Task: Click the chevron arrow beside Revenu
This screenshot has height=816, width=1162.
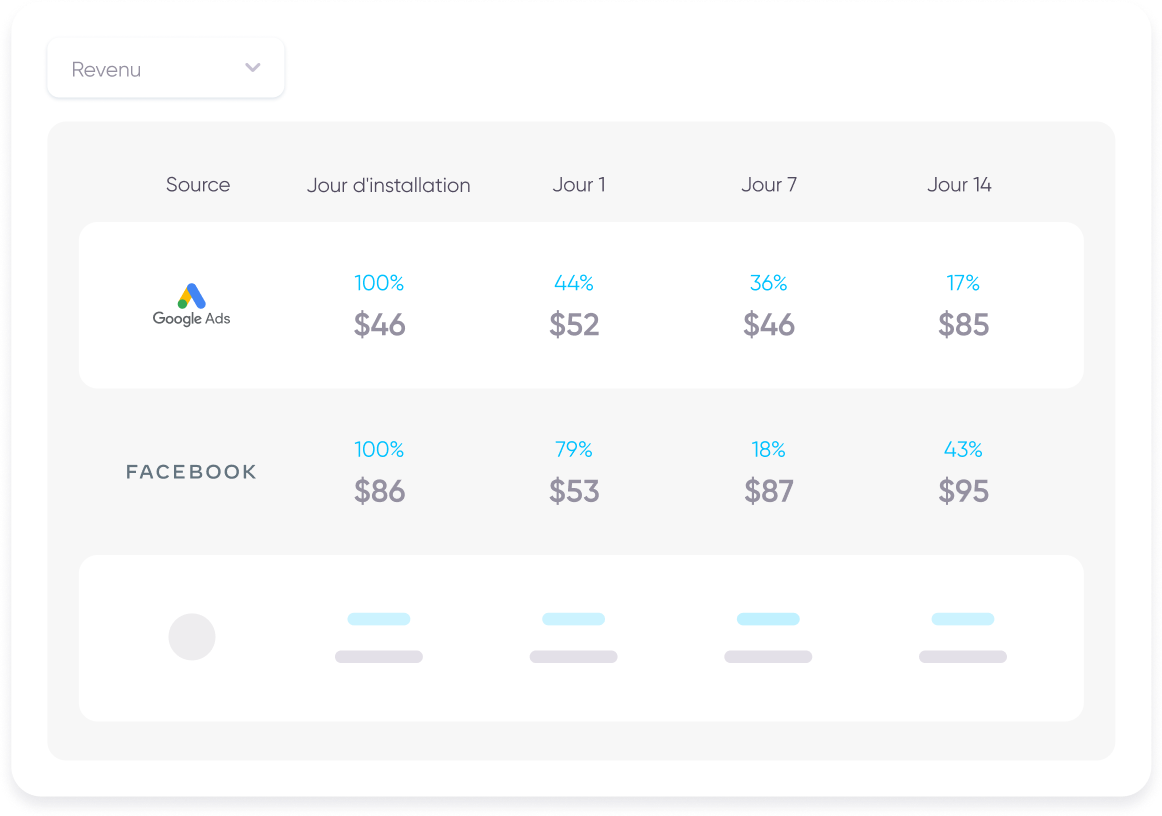Action: [253, 68]
